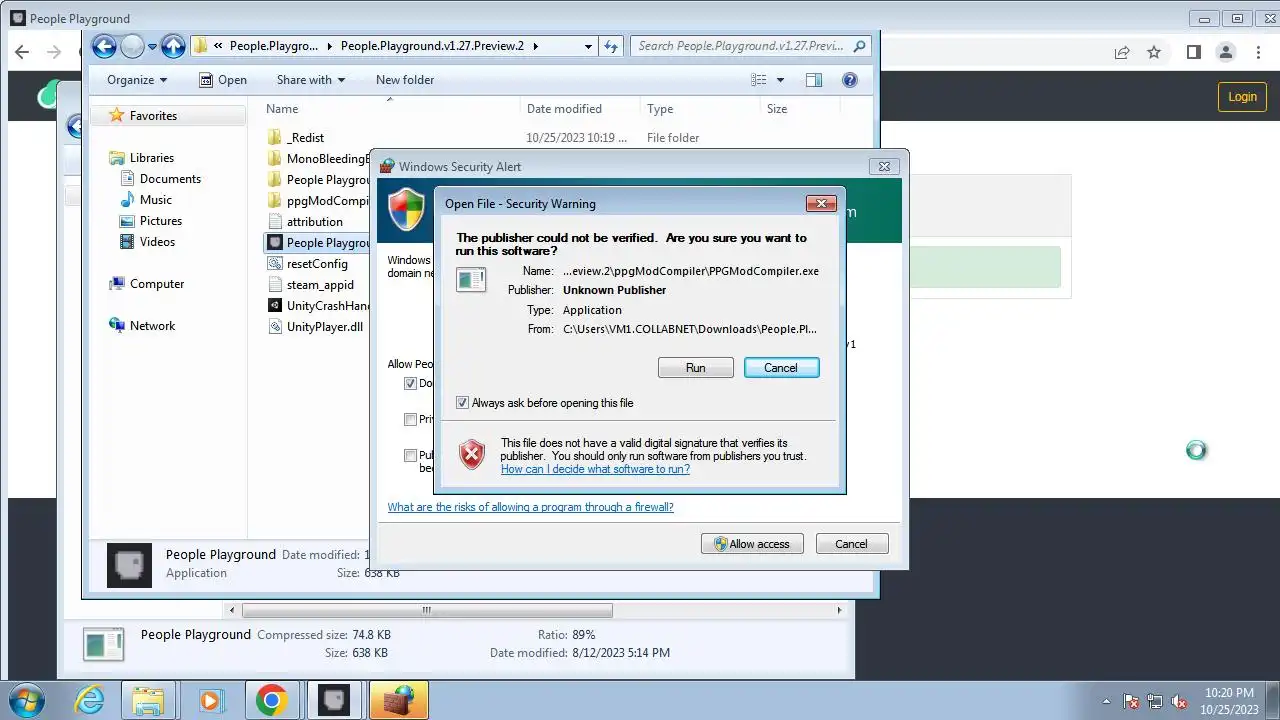Open the Organize menu
Image resolution: width=1280 pixels, height=720 pixels.
(137, 80)
